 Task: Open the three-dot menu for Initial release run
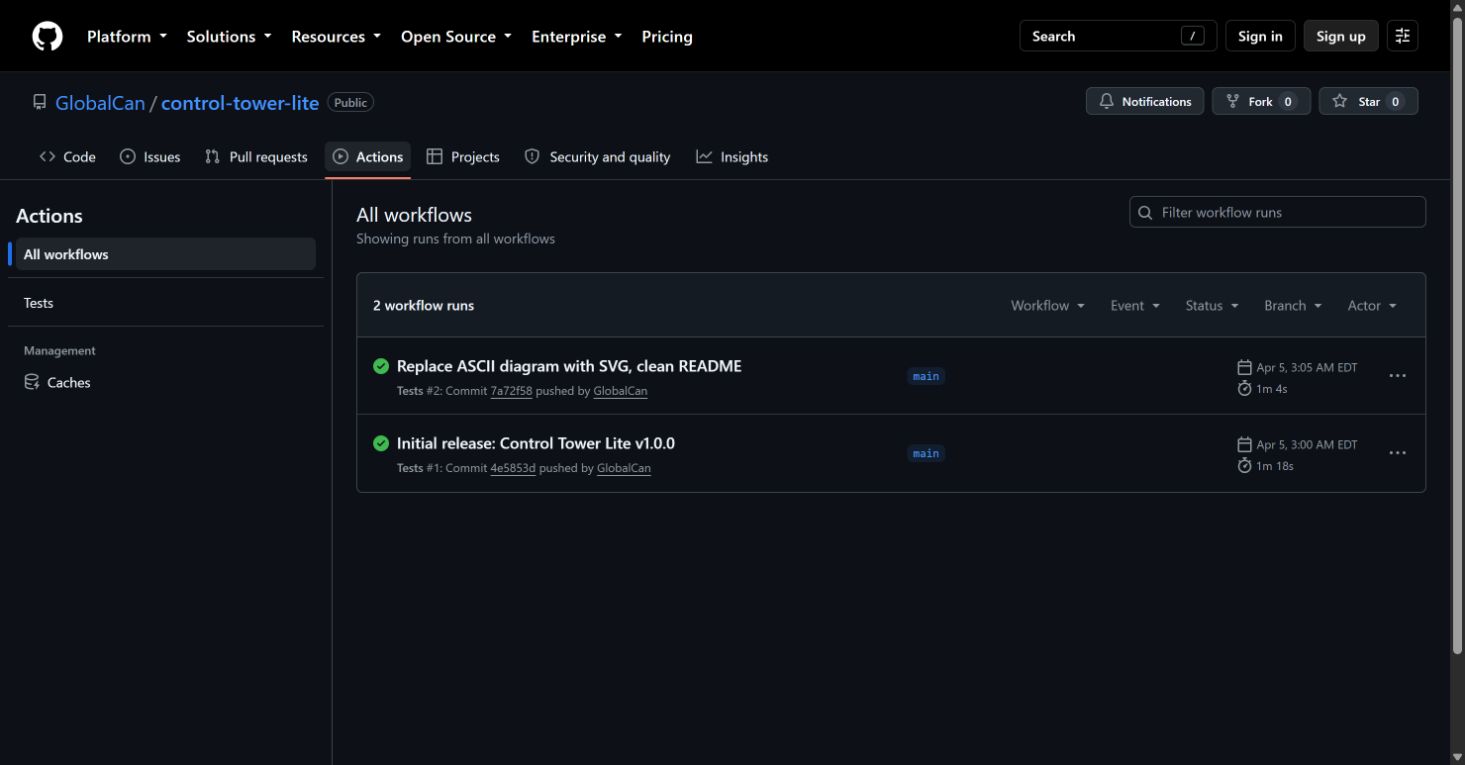(1398, 453)
